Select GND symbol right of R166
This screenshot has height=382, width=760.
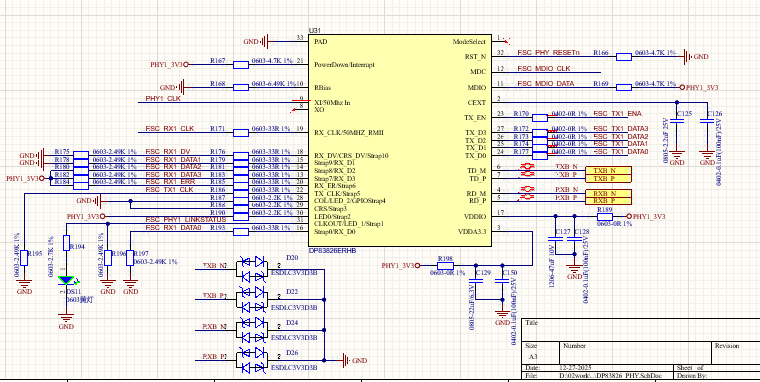[x=696, y=57]
